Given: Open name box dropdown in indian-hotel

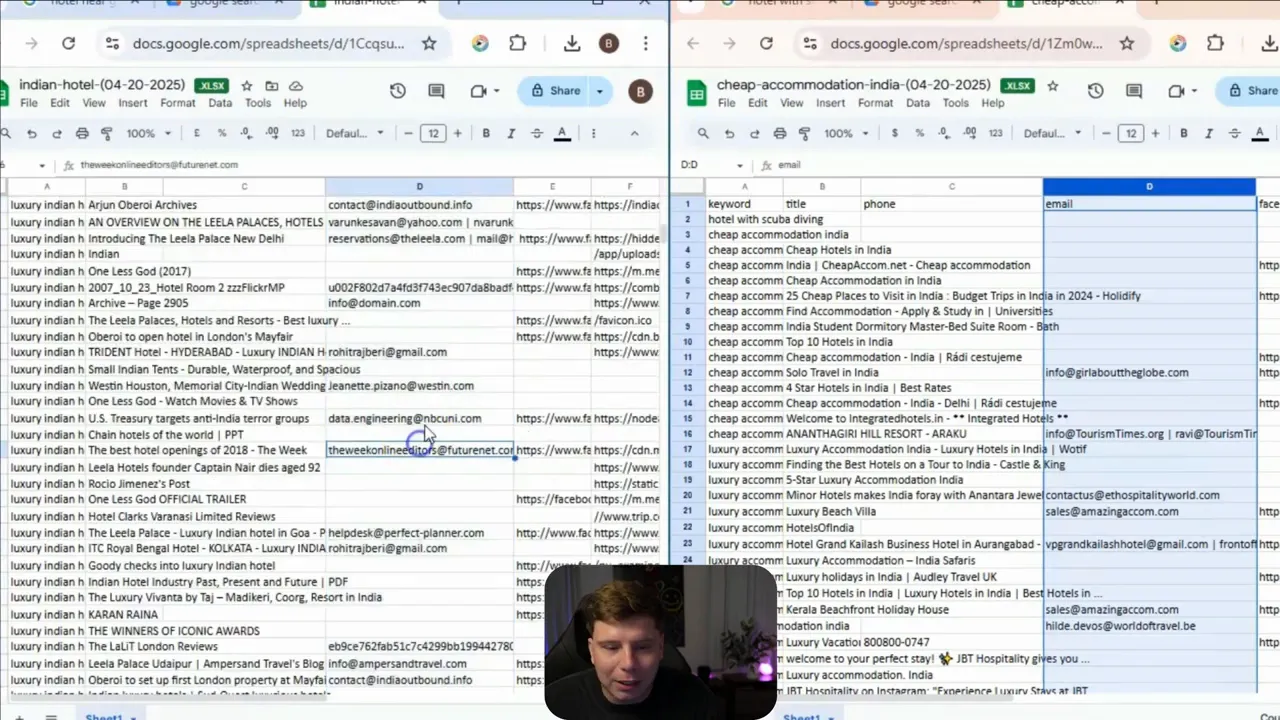Looking at the screenshot, I should click(42, 165).
